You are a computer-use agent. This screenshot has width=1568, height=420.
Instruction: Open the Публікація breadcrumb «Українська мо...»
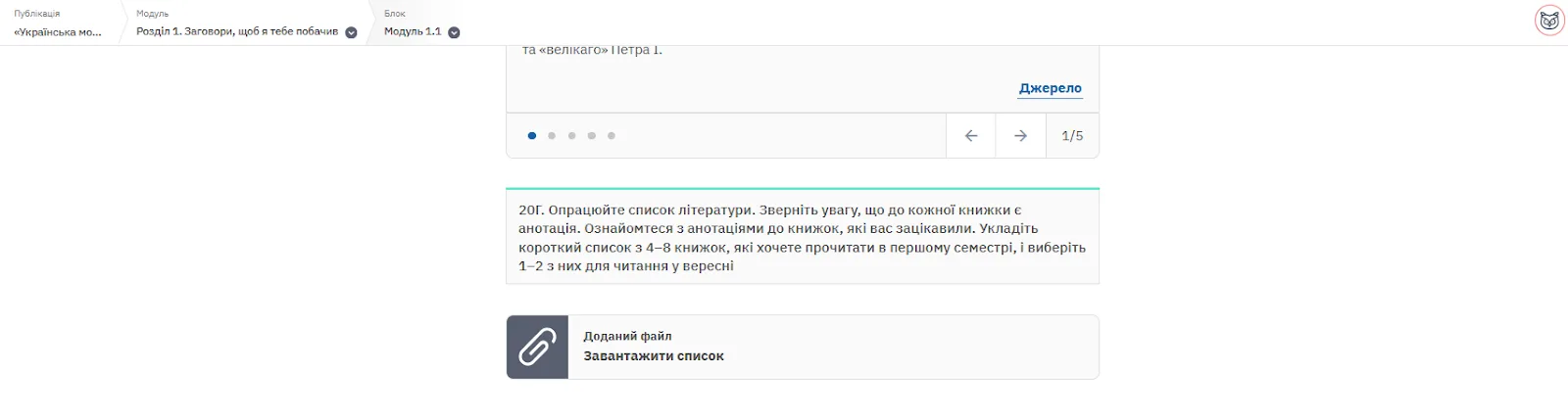pyautogui.click(x=58, y=31)
